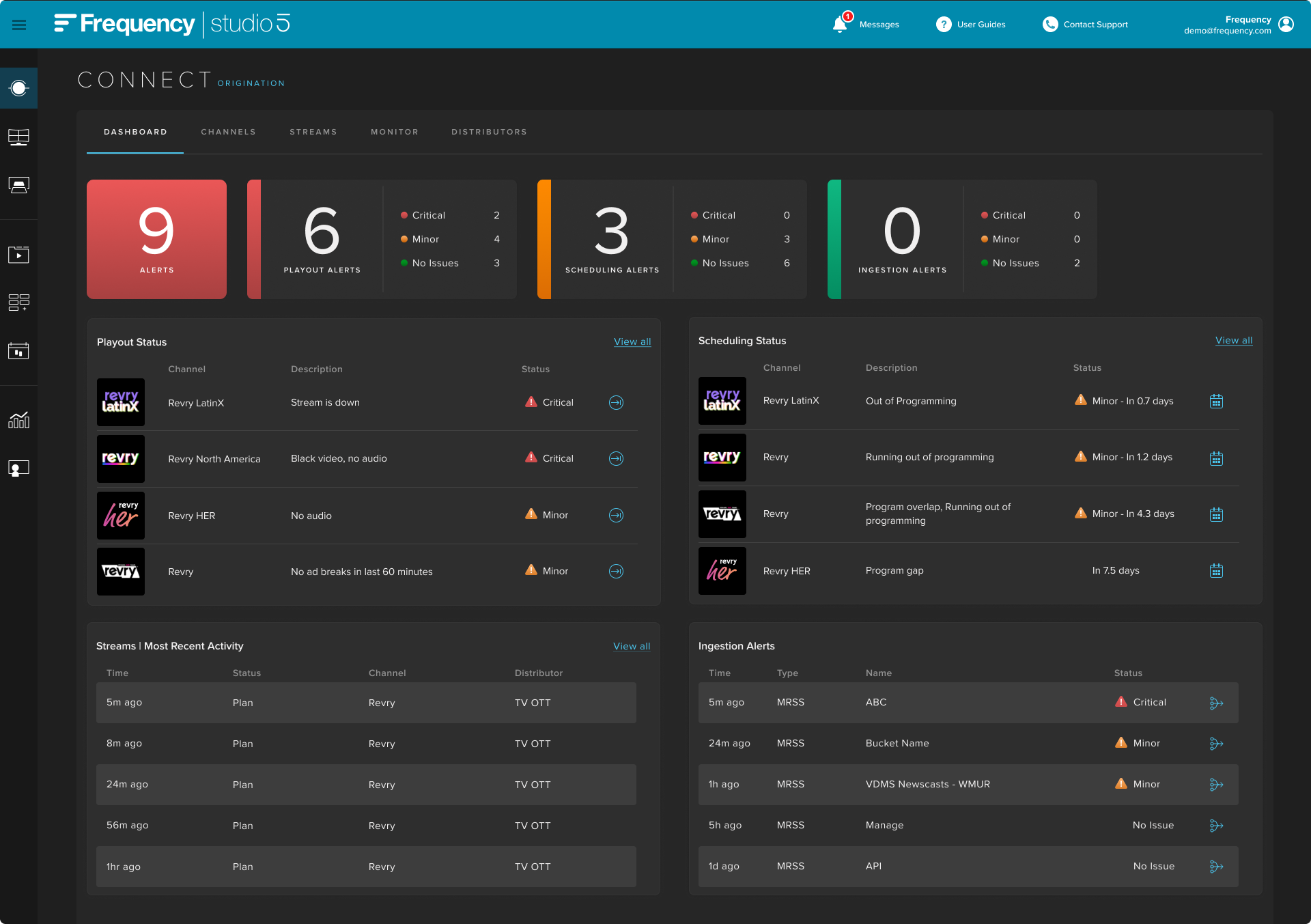
Task: Click Revry HER logo in Playout Status
Action: click(121, 516)
